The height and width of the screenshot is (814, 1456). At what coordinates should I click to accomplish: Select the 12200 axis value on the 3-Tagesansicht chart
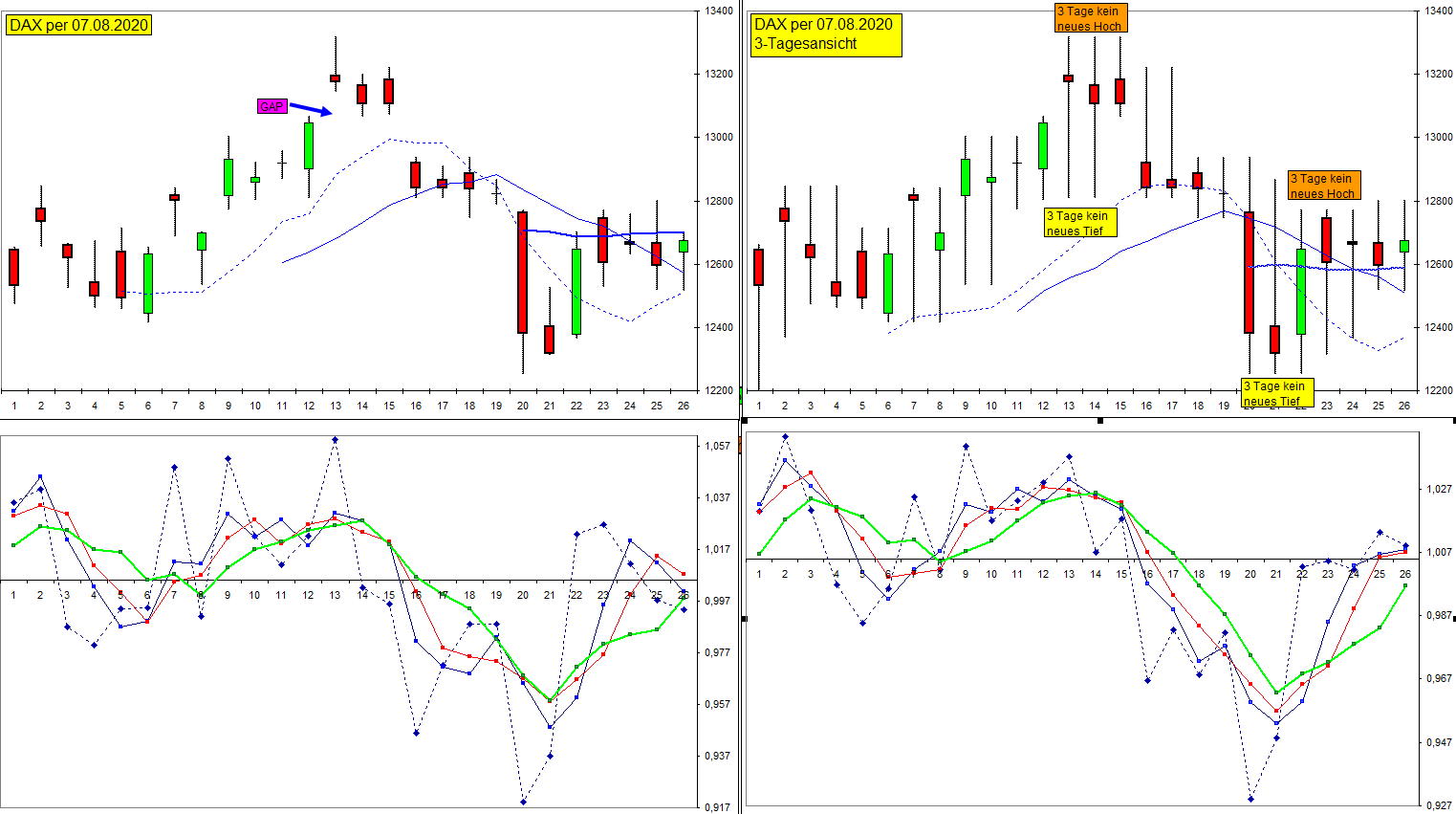click(1438, 391)
